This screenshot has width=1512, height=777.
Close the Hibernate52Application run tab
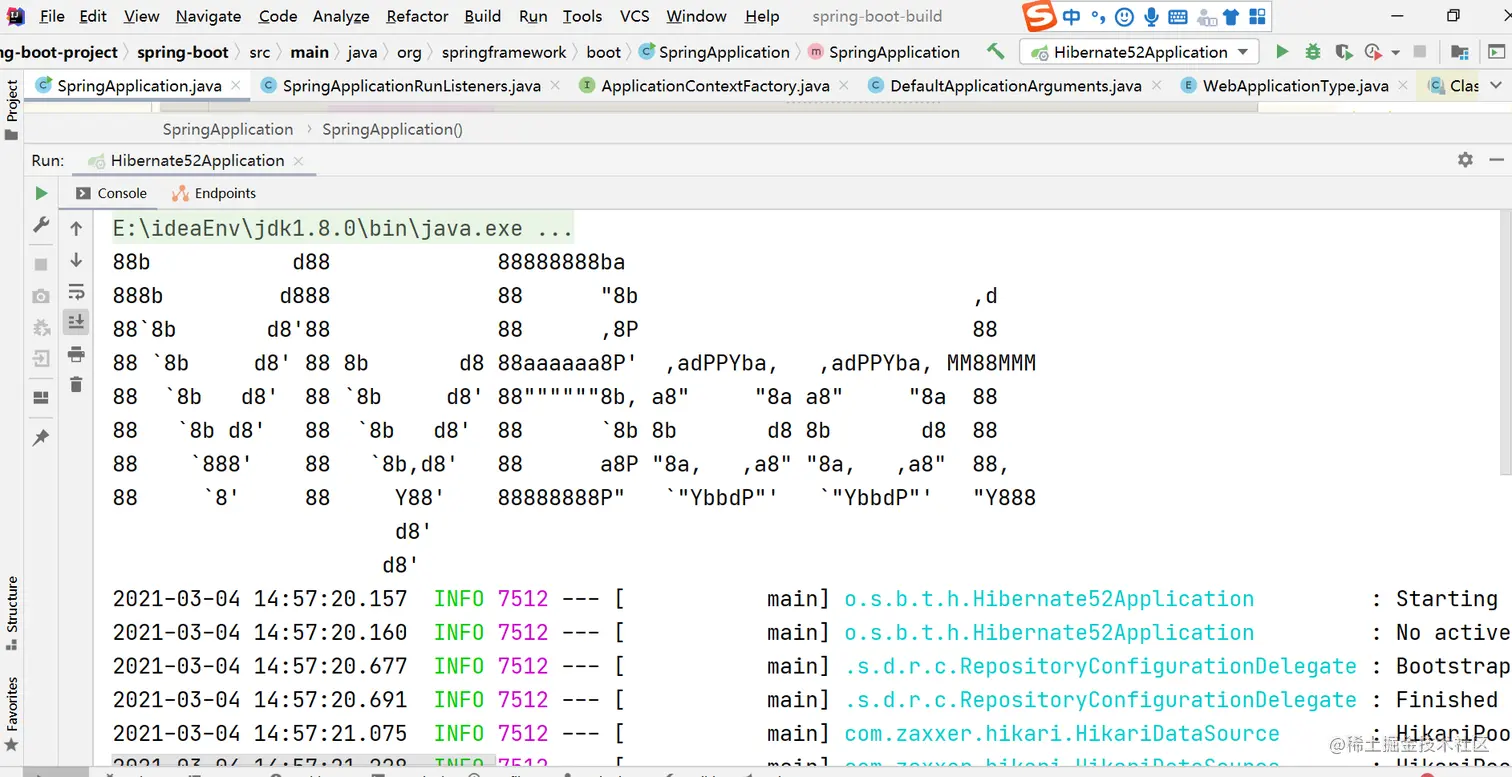pos(298,160)
